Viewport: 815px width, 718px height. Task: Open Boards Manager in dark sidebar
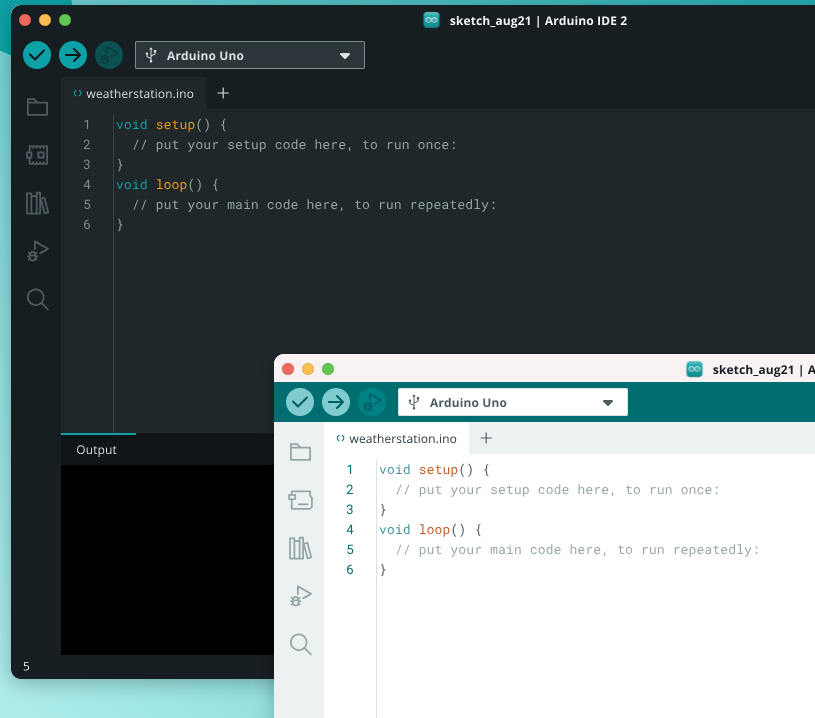point(37,155)
